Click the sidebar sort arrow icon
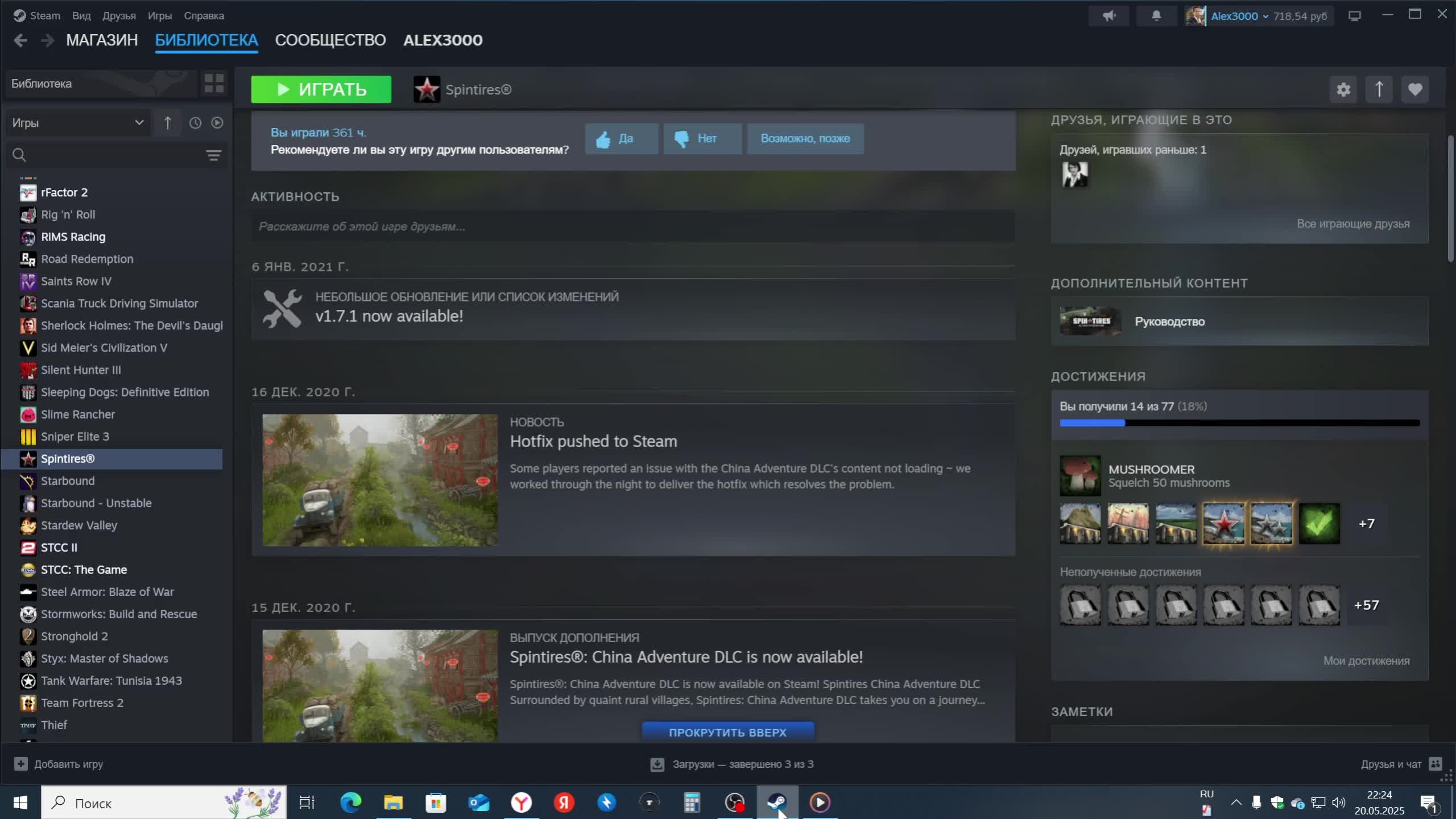 pyautogui.click(x=168, y=123)
